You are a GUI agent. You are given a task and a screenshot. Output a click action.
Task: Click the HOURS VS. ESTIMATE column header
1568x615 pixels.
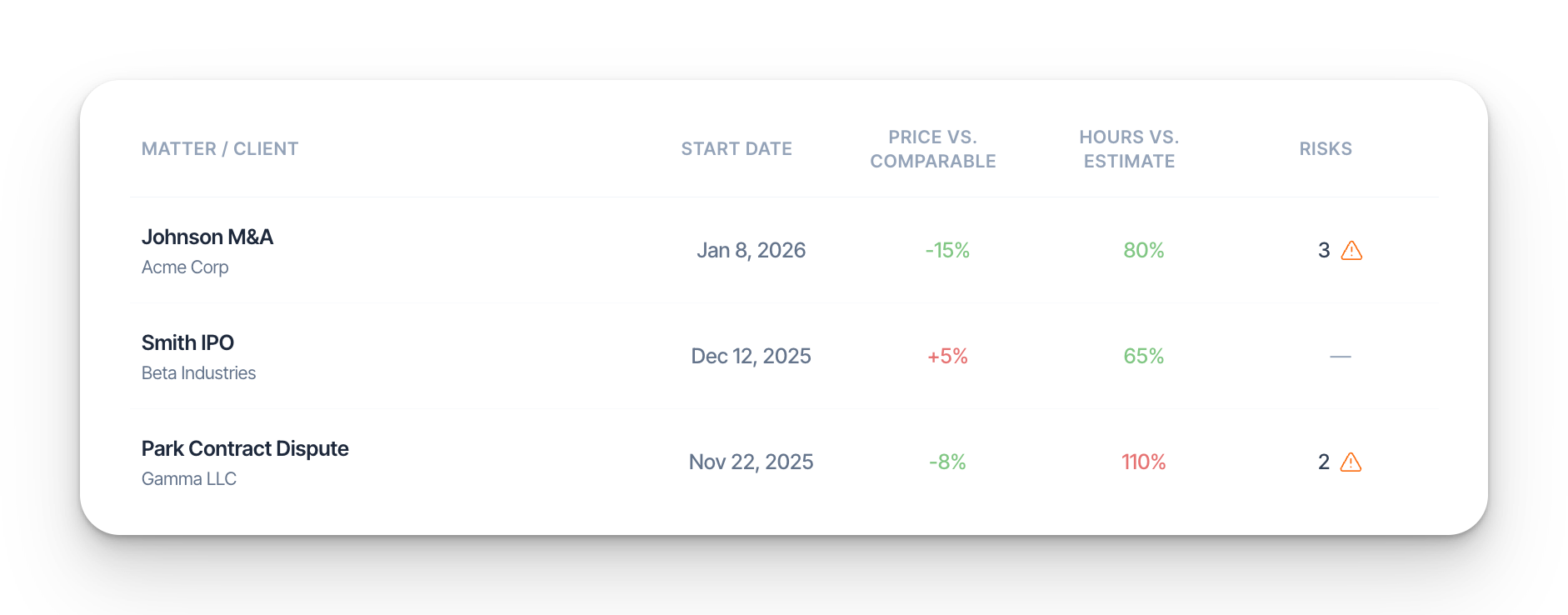point(1128,148)
